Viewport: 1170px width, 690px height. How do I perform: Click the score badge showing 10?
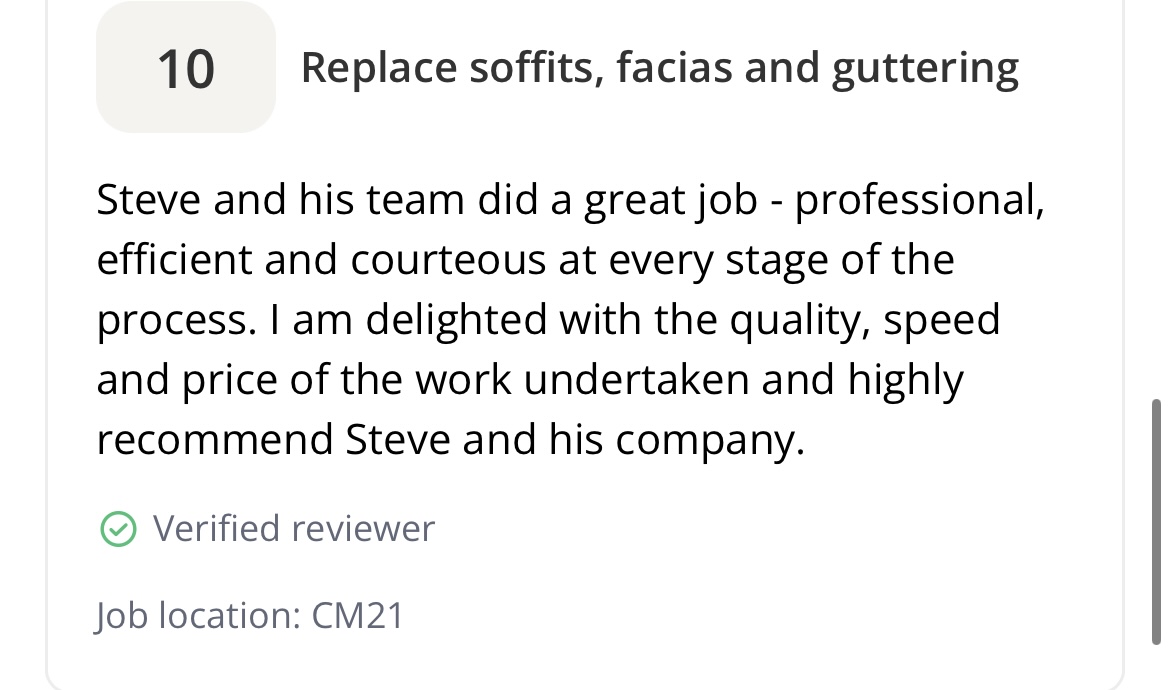[x=186, y=68]
